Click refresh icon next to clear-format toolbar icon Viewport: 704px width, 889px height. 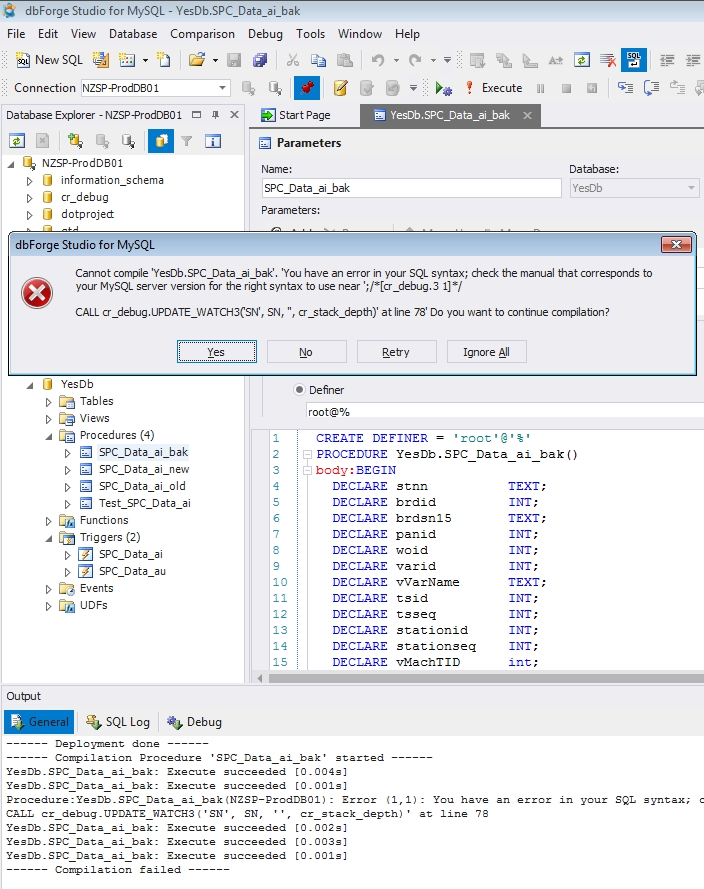click(x=582, y=60)
